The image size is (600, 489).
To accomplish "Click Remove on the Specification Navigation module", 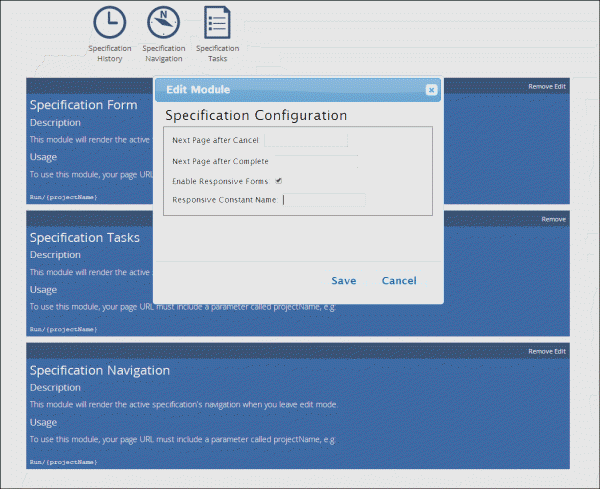I will click(540, 351).
